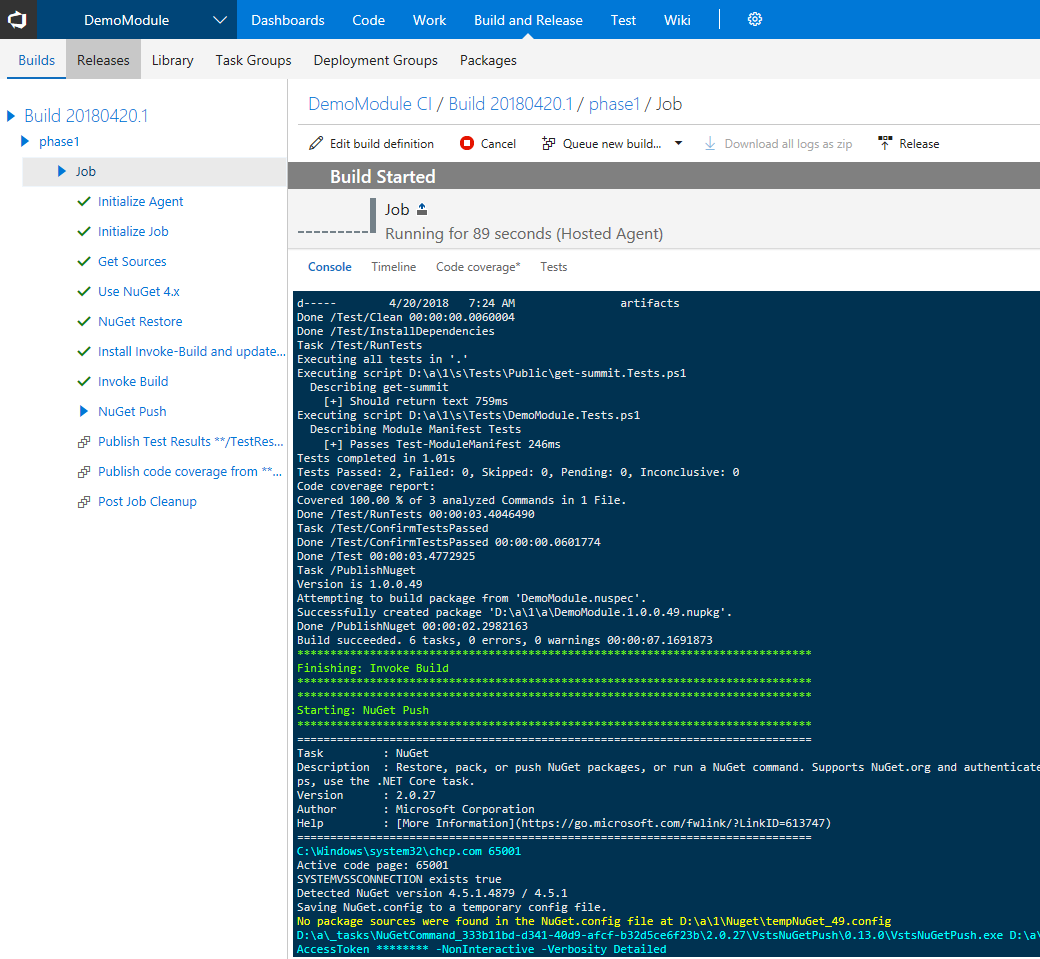Viewport: 1040px width, 959px height.
Task: Open the Test menu
Action: [x=623, y=20]
